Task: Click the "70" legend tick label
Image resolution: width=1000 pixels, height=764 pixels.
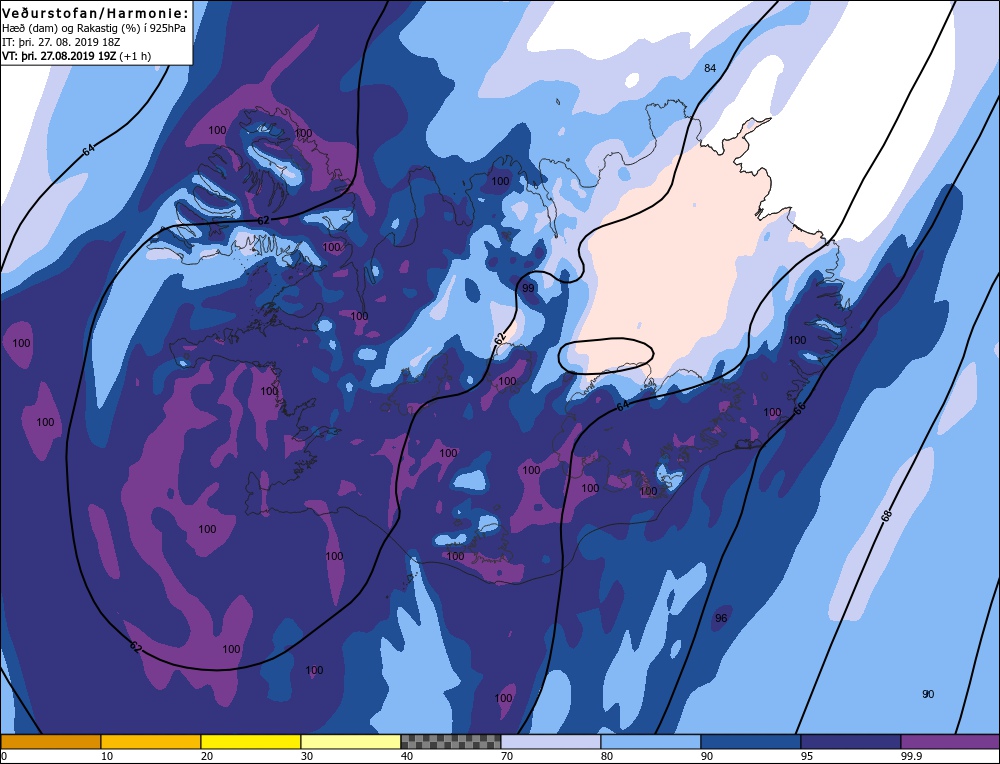Action: [x=507, y=756]
